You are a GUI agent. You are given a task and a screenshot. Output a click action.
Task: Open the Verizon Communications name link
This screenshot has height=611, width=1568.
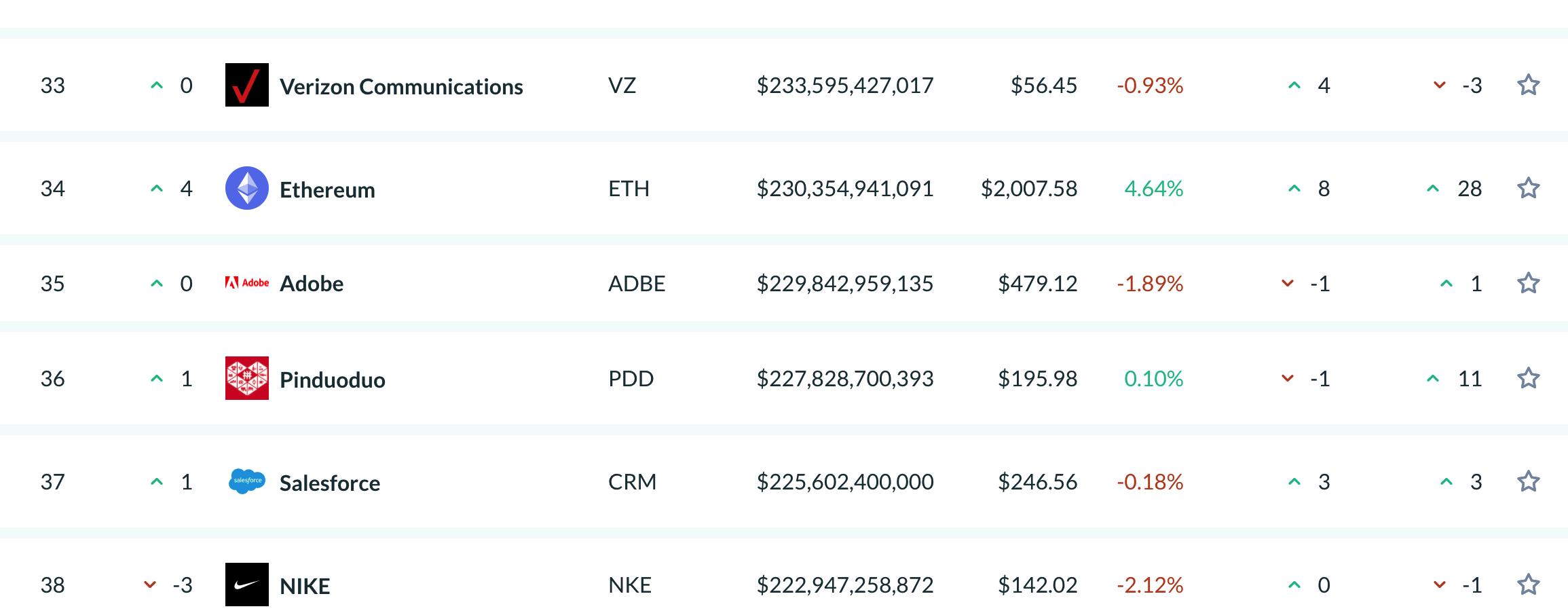[x=401, y=86]
